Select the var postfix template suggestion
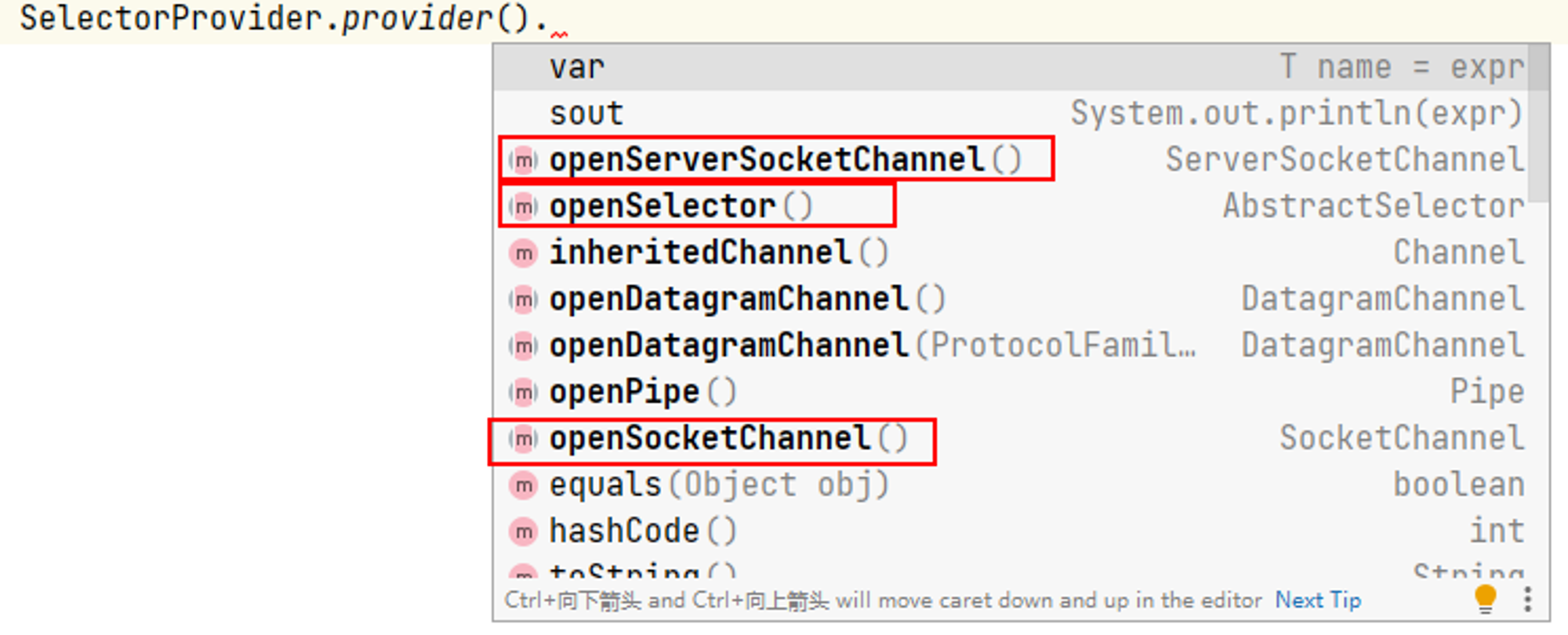This screenshot has height=635, width=1568. tap(1011, 67)
